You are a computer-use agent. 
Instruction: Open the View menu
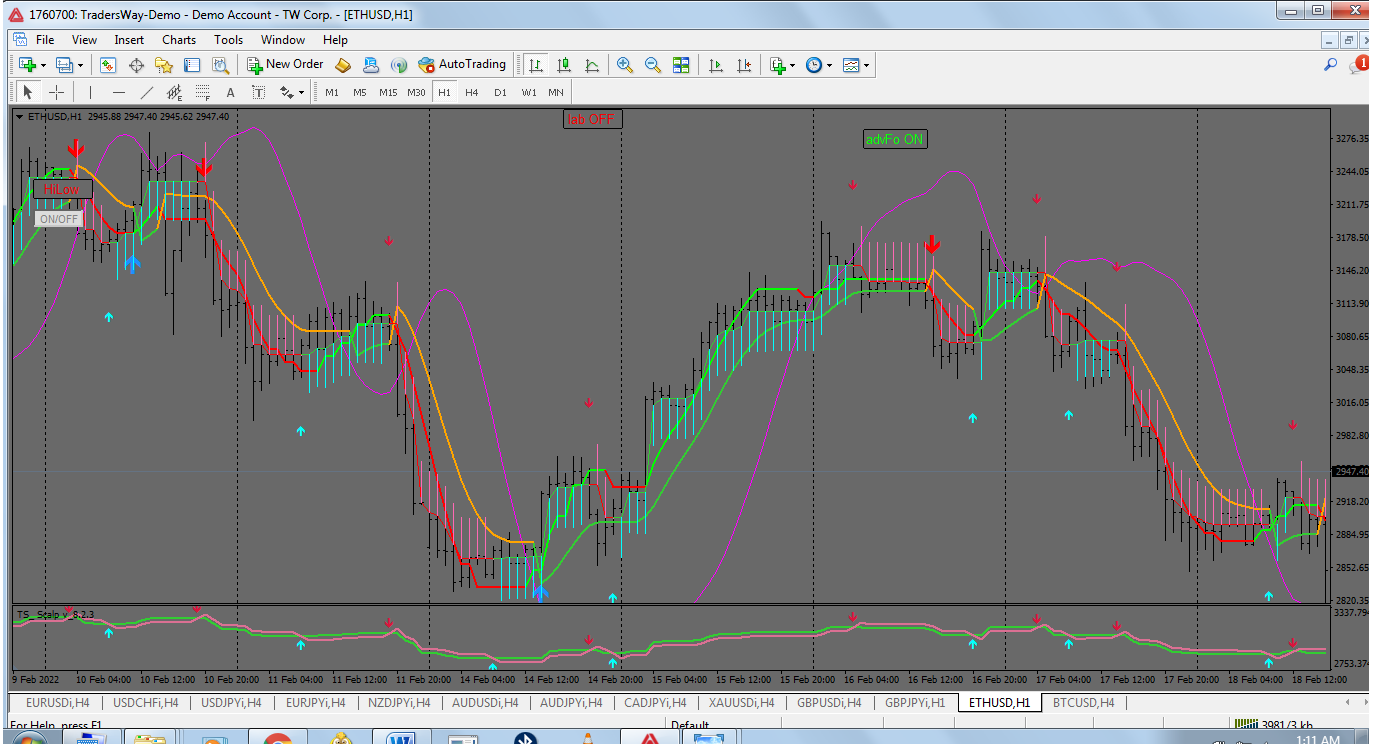click(x=84, y=40)
